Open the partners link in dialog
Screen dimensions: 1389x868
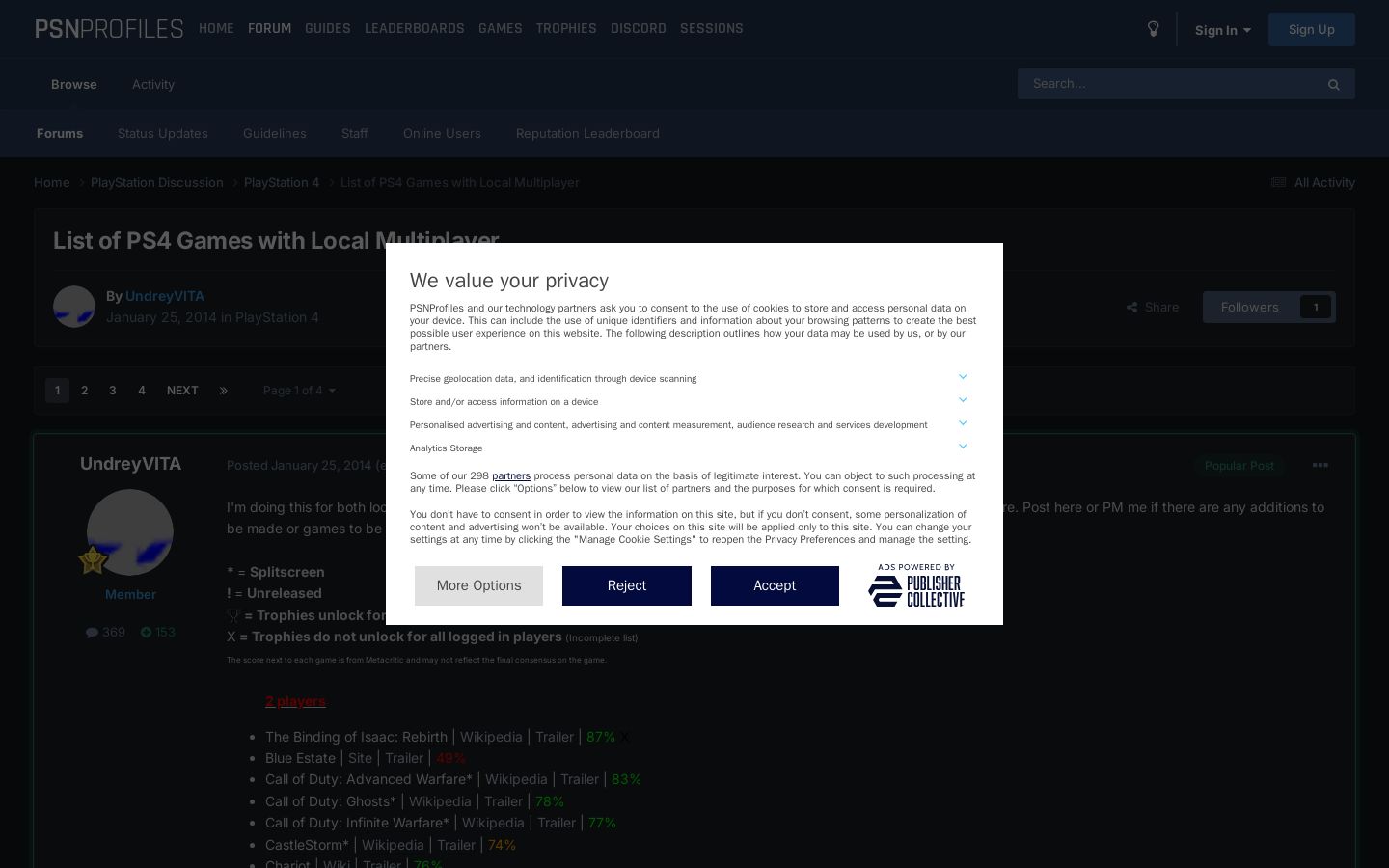pyautogui.click(x=511, y=475)
